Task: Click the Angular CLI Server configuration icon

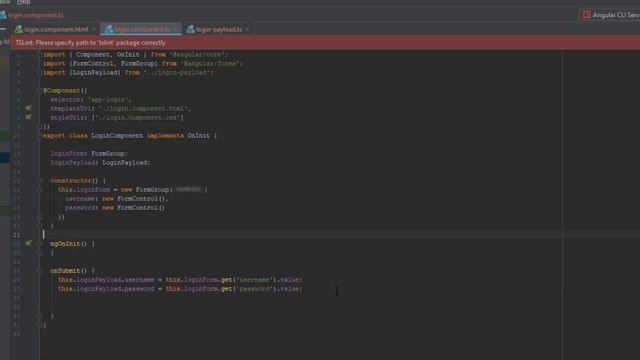Action: coord(587,15)
